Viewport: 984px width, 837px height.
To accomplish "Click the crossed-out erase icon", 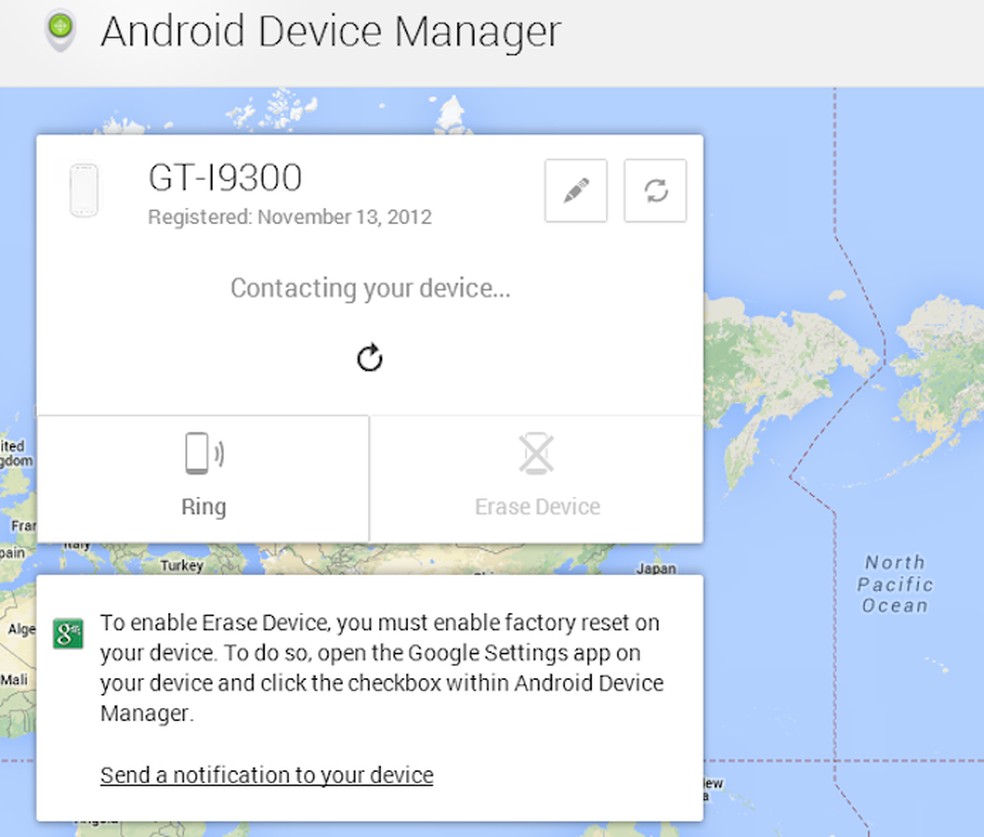I will pos(536,452).
